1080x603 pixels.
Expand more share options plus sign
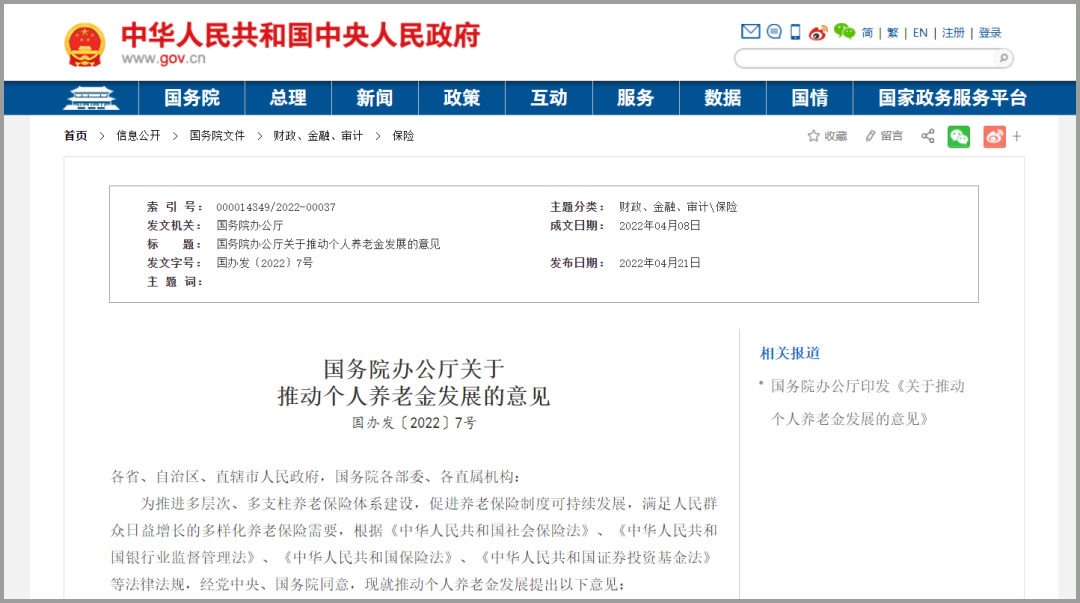coord(1017,136)
